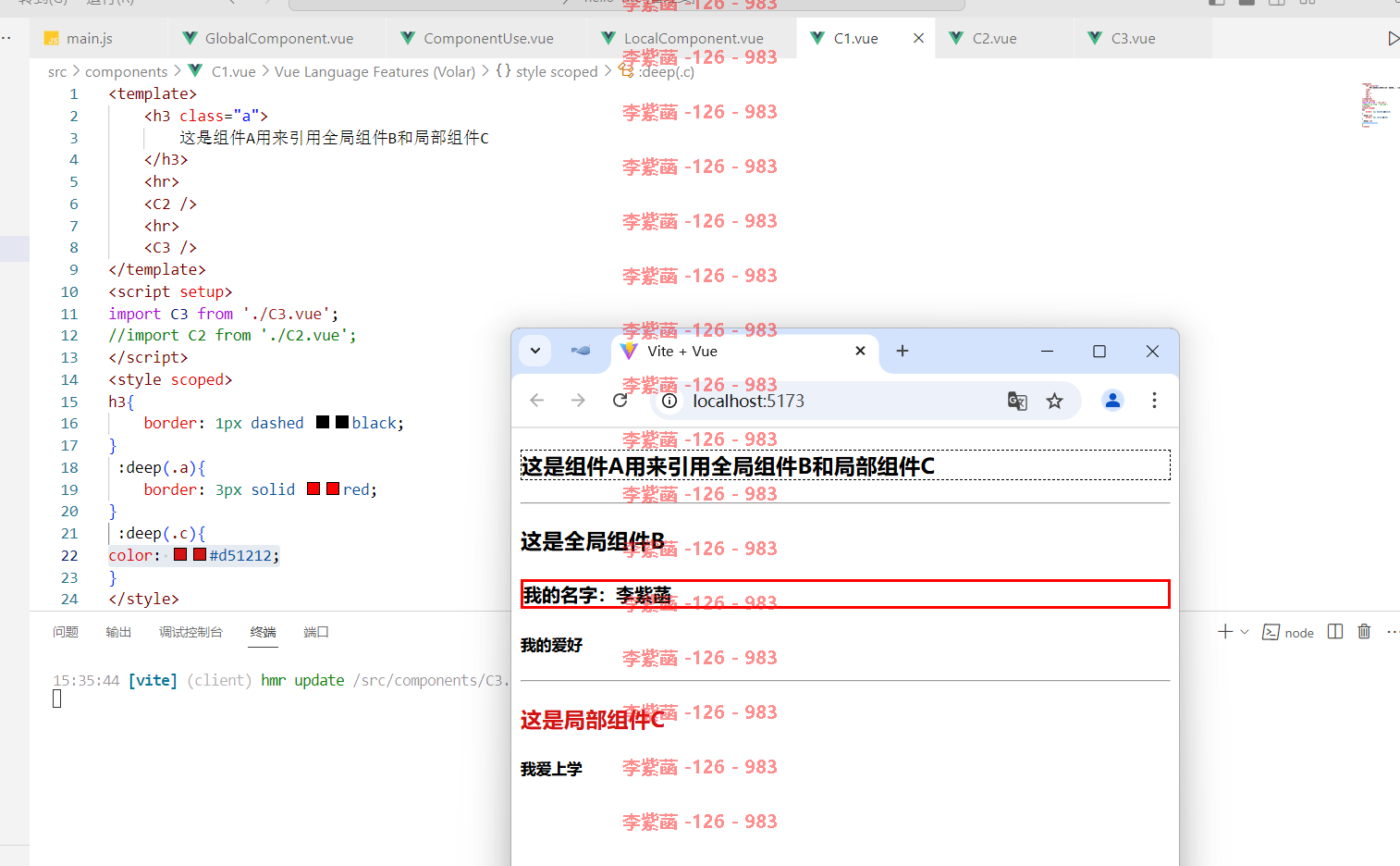Show the 问题 (Problems) panel tab
Image resolution: width=1400 pixels, height=866 pixels.
[66, 632]
